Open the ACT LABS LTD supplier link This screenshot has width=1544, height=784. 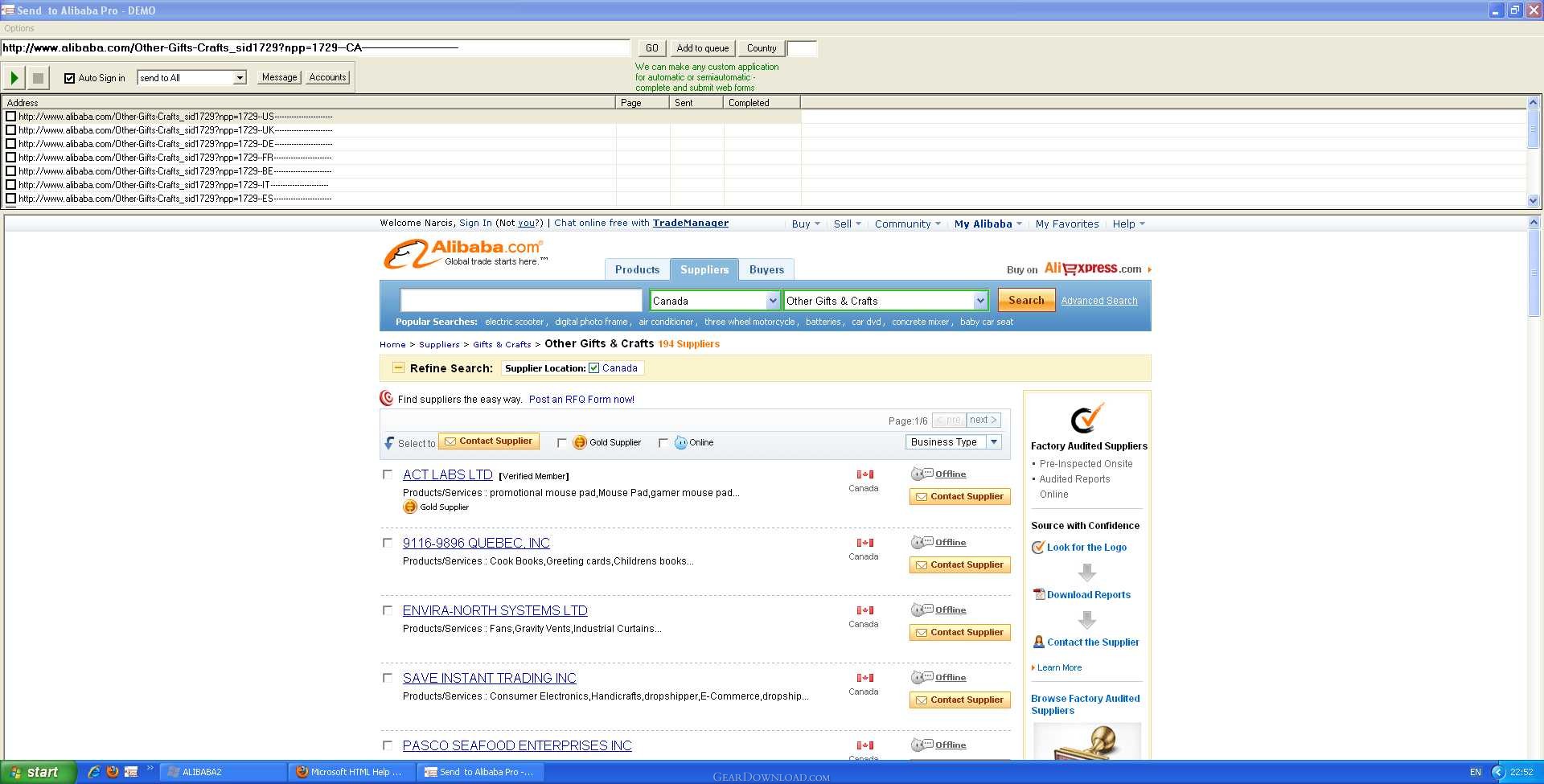447,475
